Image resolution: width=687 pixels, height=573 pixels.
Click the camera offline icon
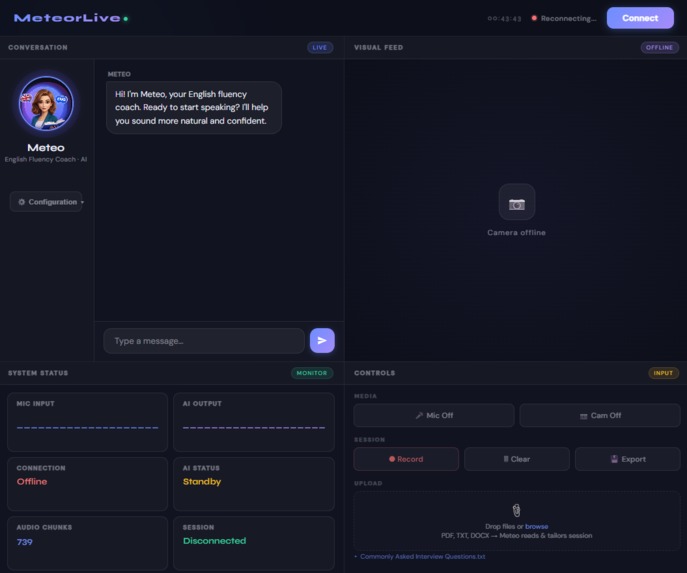(517, 204)
